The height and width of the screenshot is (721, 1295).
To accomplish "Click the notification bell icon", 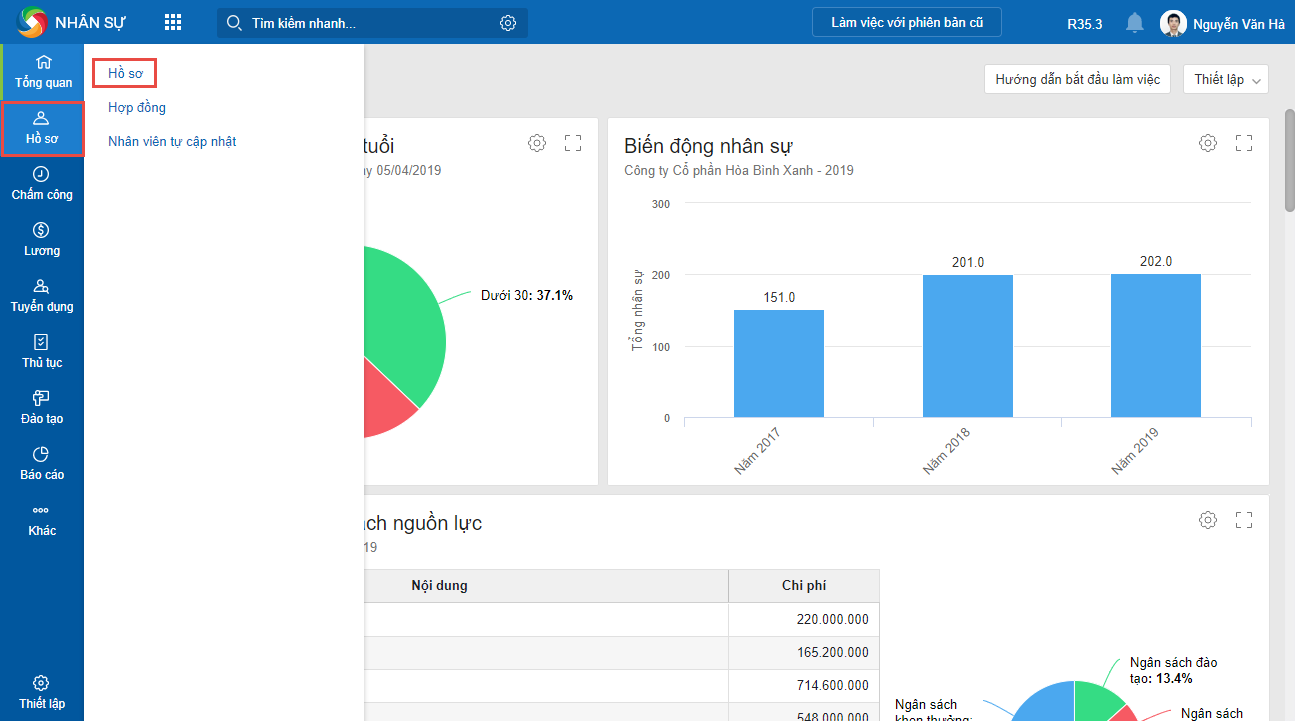I will pos(1134,23).
